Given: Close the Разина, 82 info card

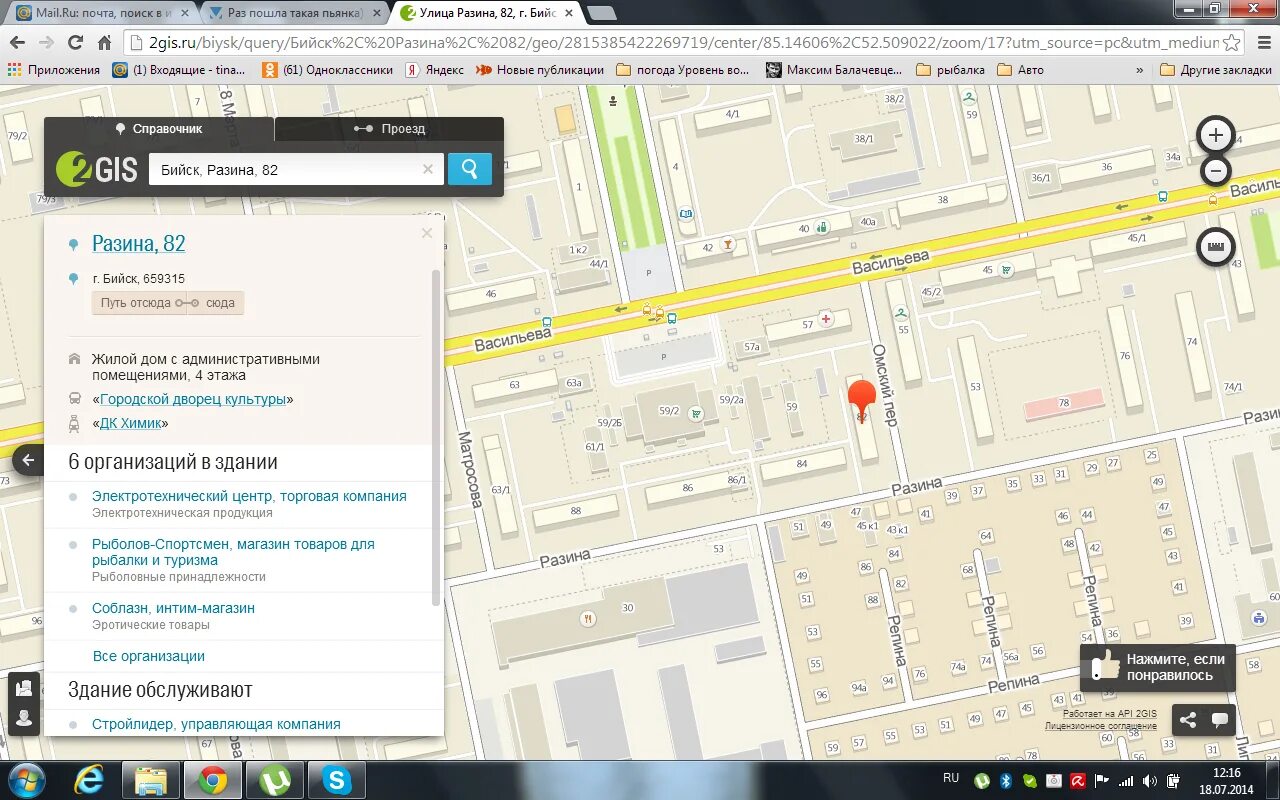Looking at the screenshot, I should [x=427, y=233].
